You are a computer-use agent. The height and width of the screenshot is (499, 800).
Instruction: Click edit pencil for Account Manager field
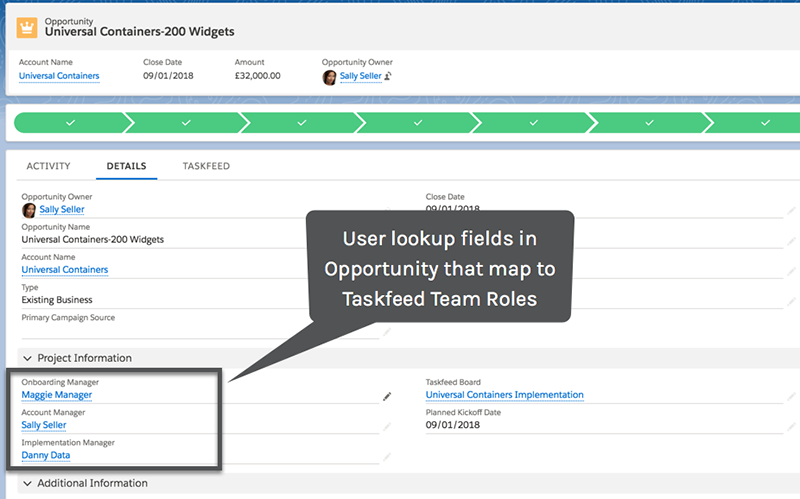tap(387, 427)
